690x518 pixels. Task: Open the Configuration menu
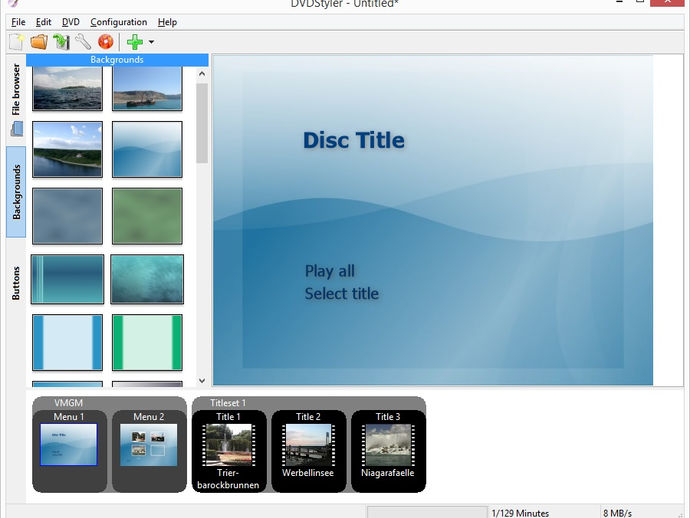coord(119,22)
